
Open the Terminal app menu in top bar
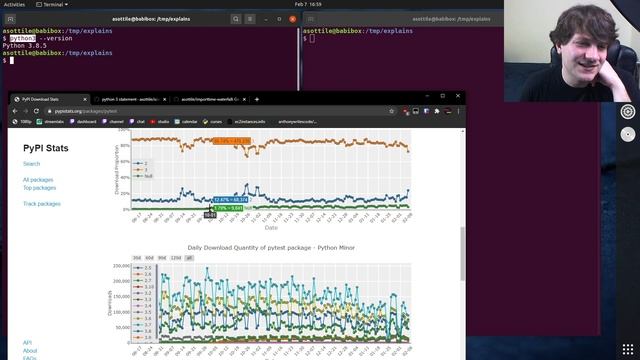(52, 4)
